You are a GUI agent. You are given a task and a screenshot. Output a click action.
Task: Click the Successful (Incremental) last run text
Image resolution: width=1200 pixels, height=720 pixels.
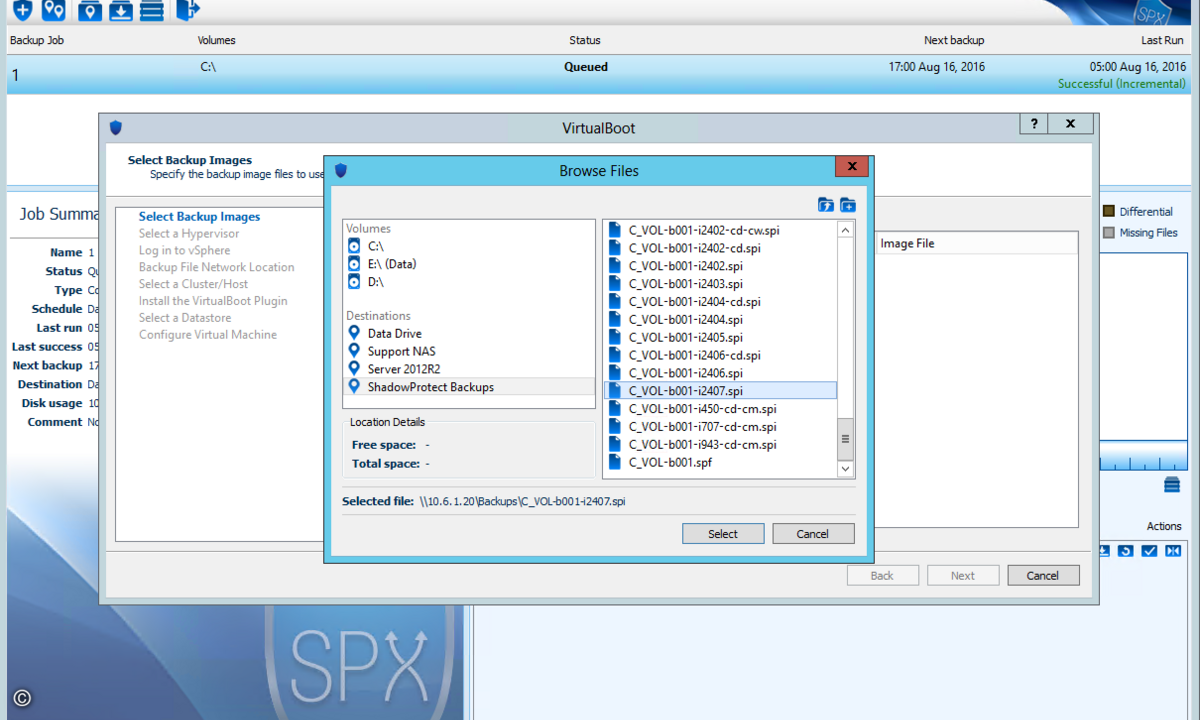1122,84
